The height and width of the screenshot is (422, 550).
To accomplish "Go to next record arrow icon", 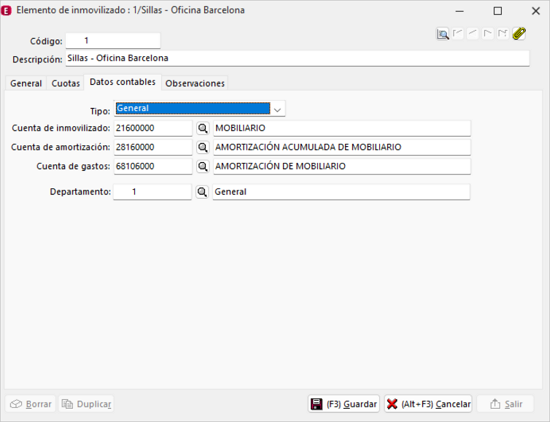I will (x=488, y=34).
